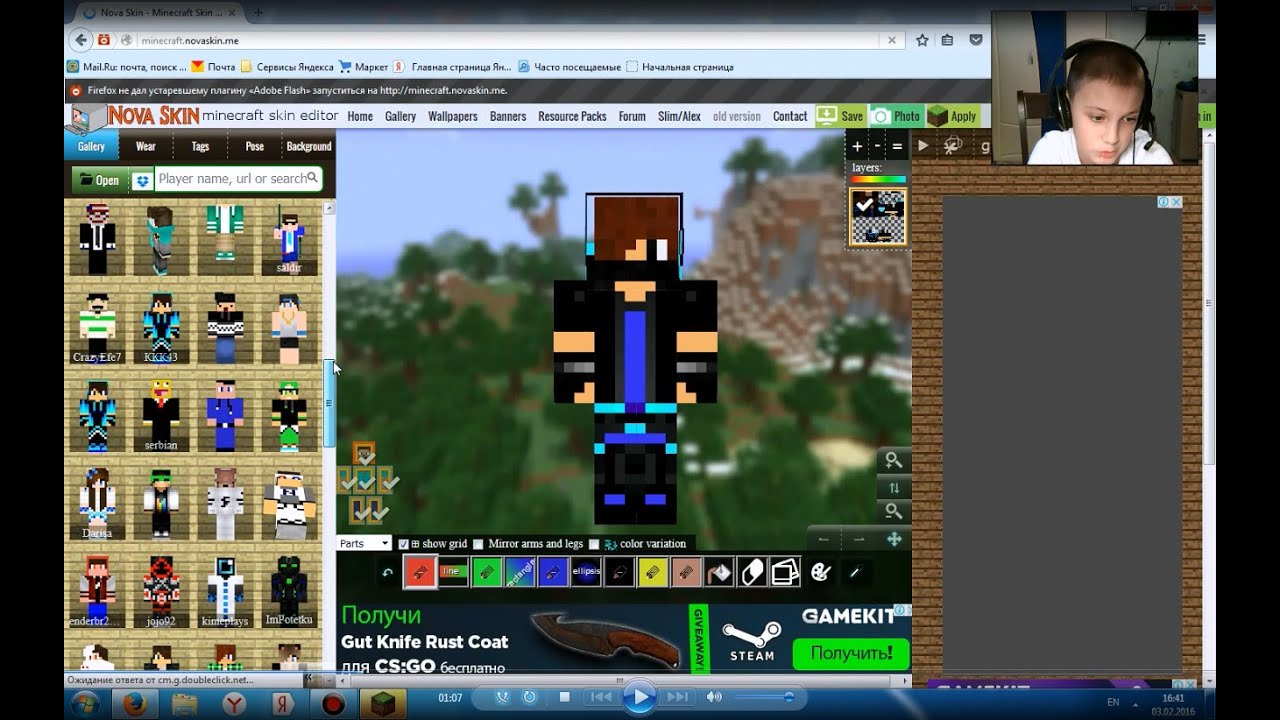Select the green pencil brush
Image resolution: width=1280 pixels, height=720 pixels.
486,572
